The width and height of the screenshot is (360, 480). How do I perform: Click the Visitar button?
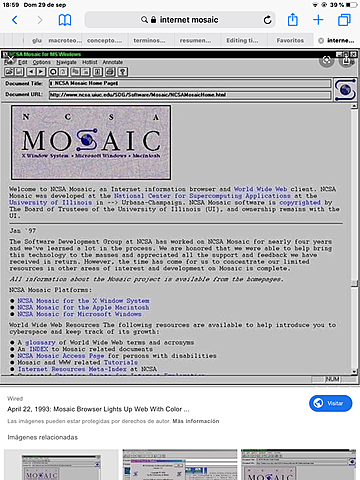[x=330, y=403]
